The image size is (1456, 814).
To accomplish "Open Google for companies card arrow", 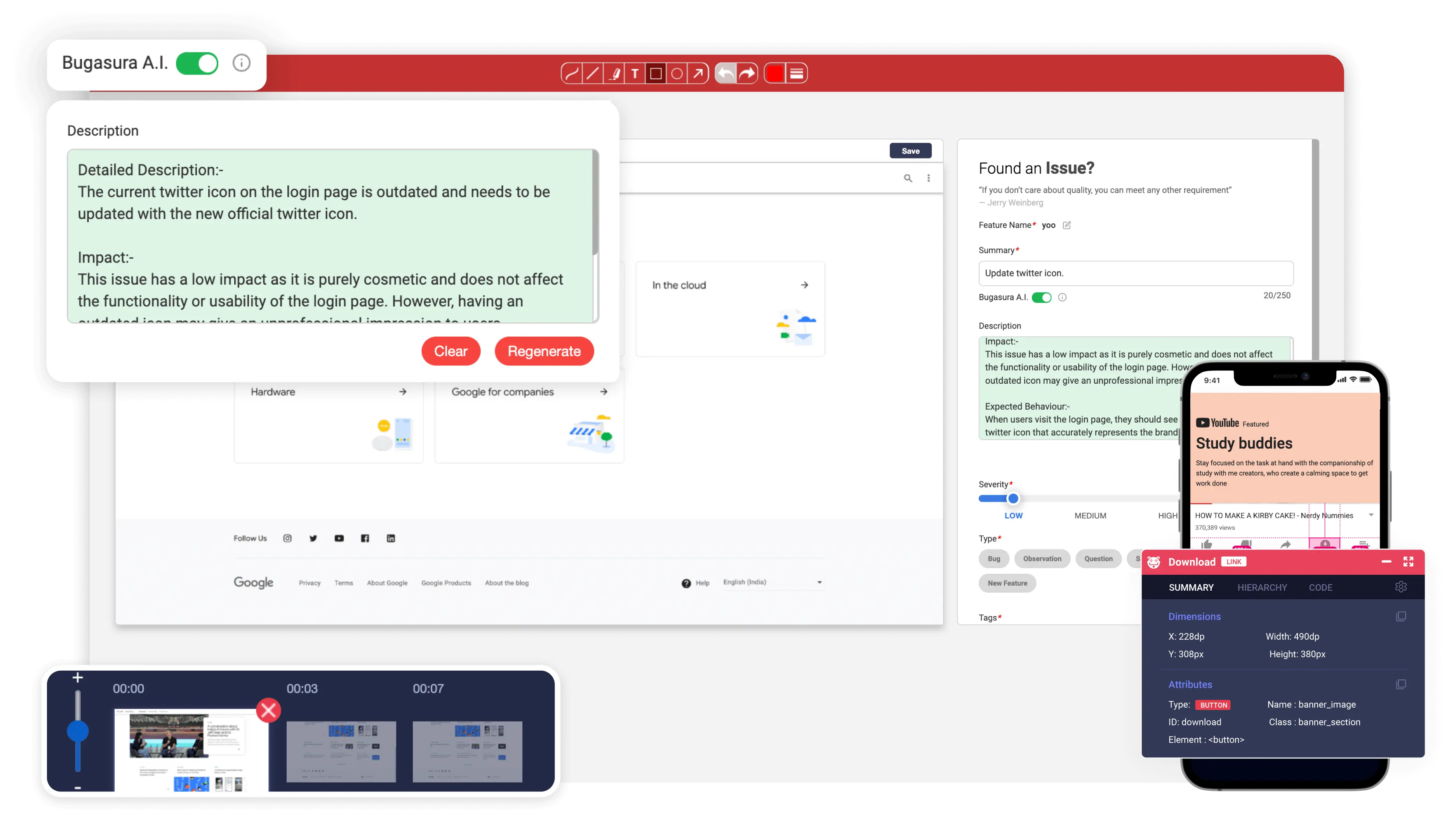I will [x=604, y=391].
